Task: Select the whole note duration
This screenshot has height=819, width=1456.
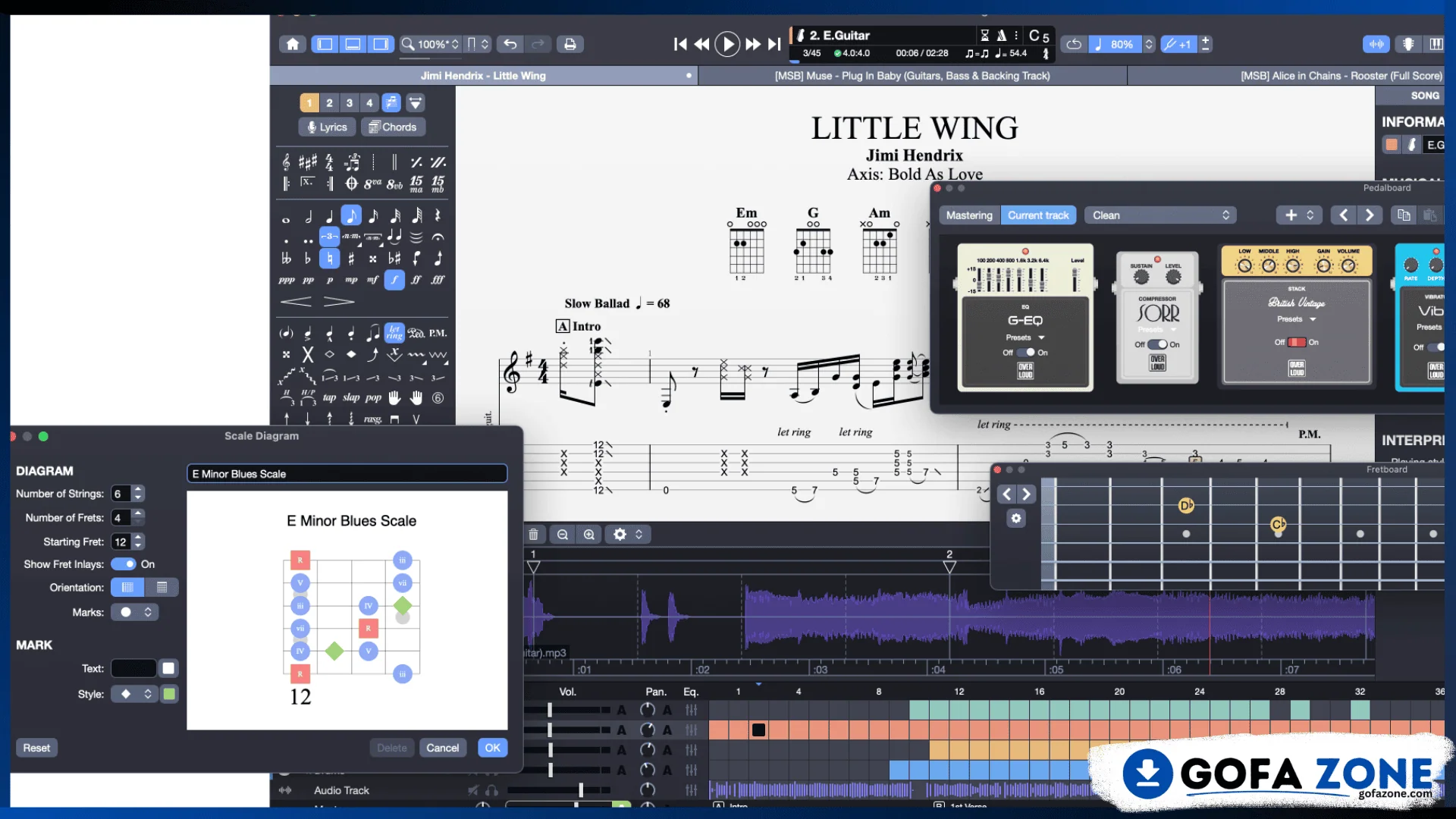Action: 286,219
